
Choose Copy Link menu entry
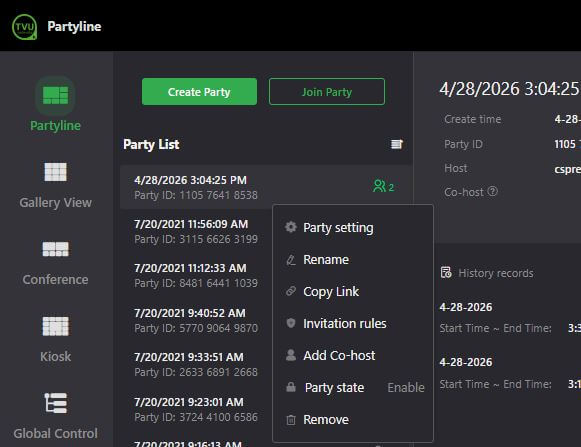(353, 291)
